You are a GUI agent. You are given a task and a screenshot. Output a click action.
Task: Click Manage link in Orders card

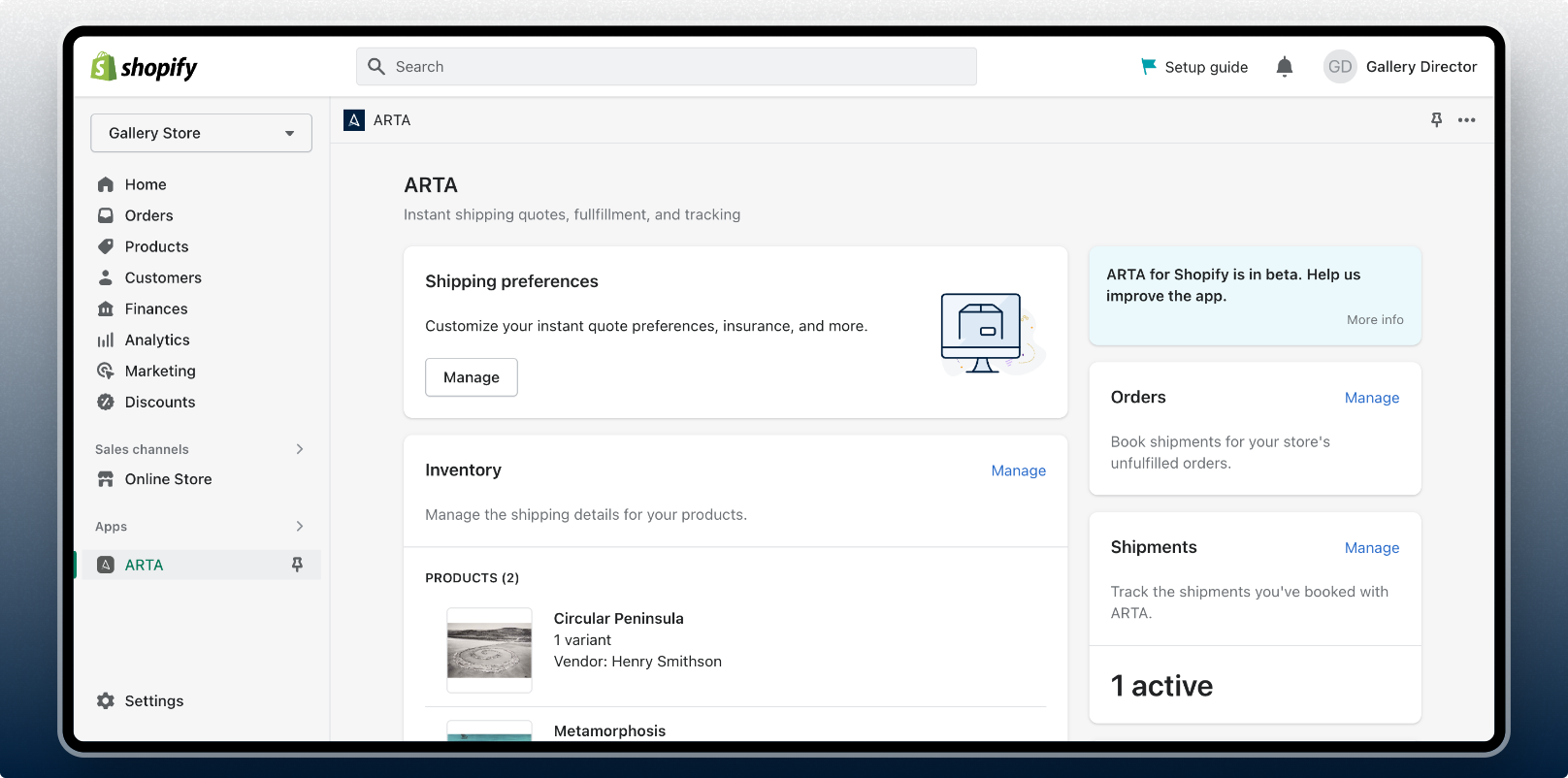coord(1372,398)
